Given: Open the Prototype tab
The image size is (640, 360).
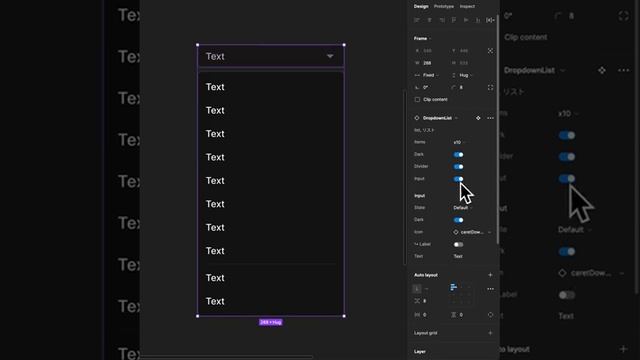Looking at the screenshot, I should coord(444,7).
